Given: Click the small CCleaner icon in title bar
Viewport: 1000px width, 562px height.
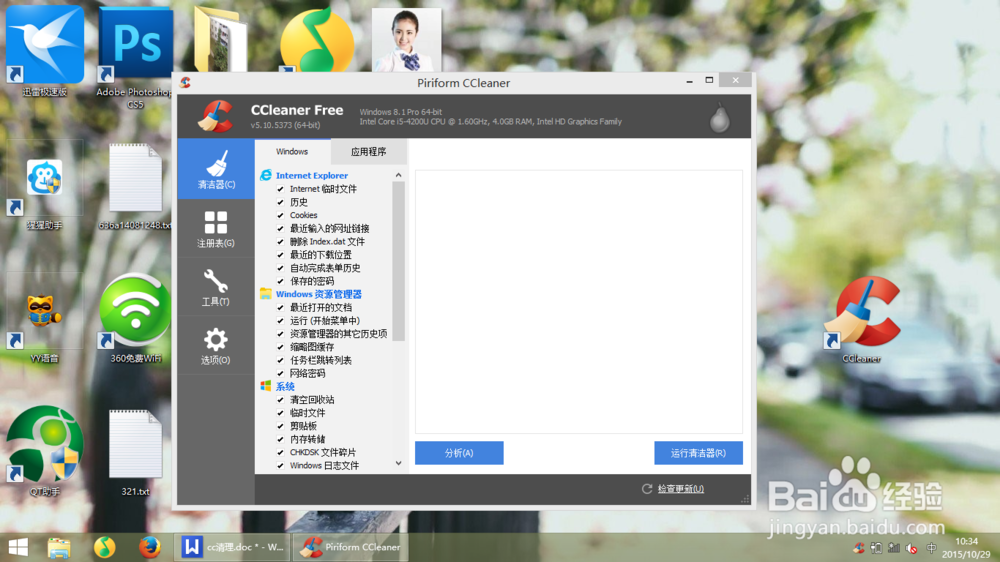Looking at the screenshot, I should pyautogui.click(x=186, y=82).
